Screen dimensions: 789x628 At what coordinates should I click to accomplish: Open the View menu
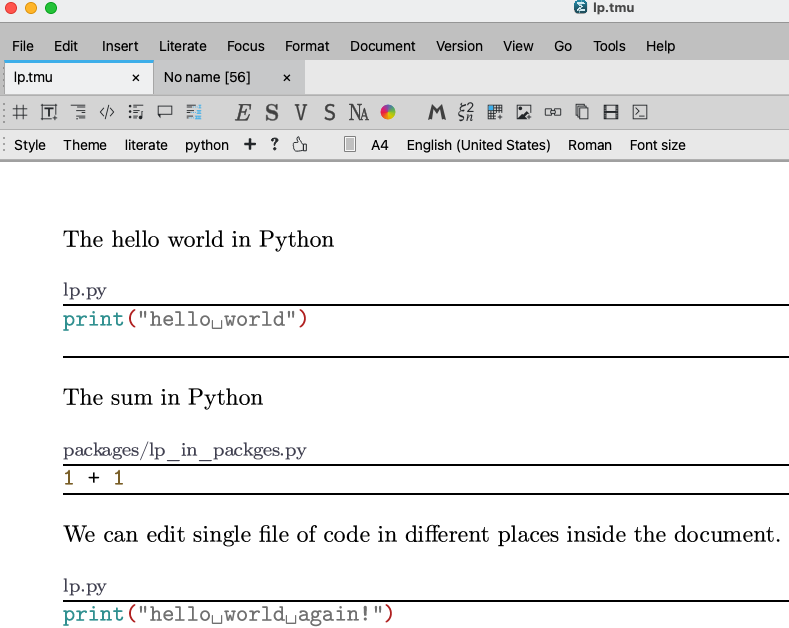[518, 46]
